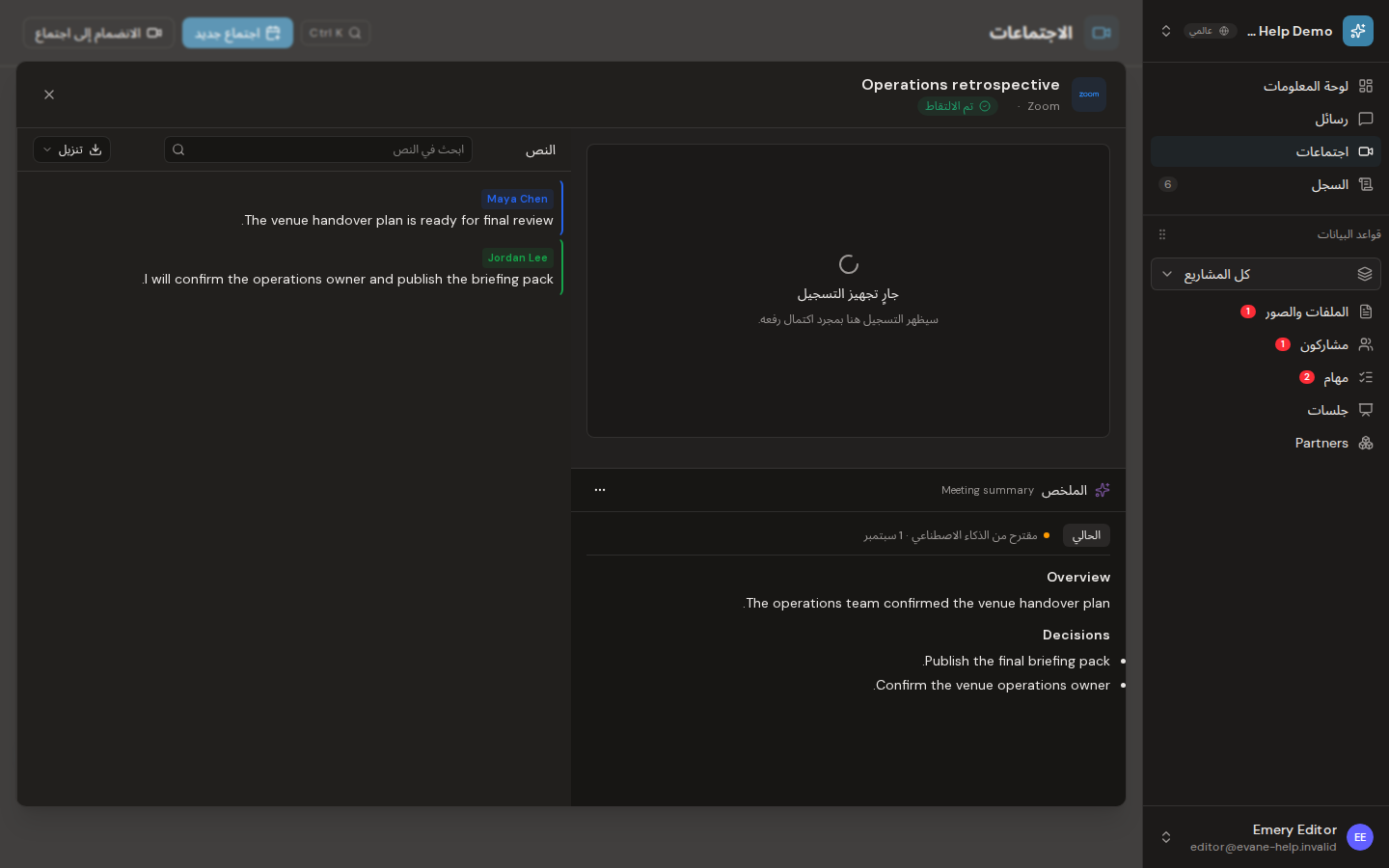
Task: Click the meetings video camera icon in sidebar
Action: (1366, 151)
